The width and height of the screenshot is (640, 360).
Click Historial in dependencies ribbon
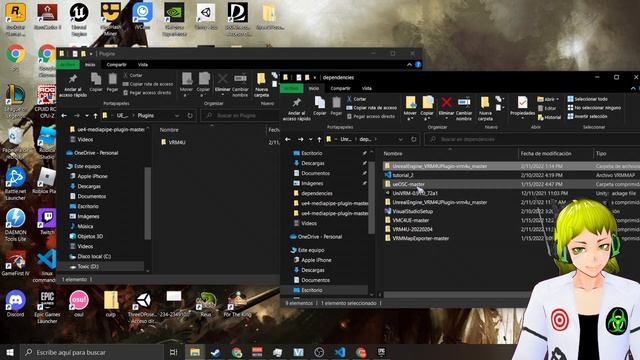click(549, 117)
